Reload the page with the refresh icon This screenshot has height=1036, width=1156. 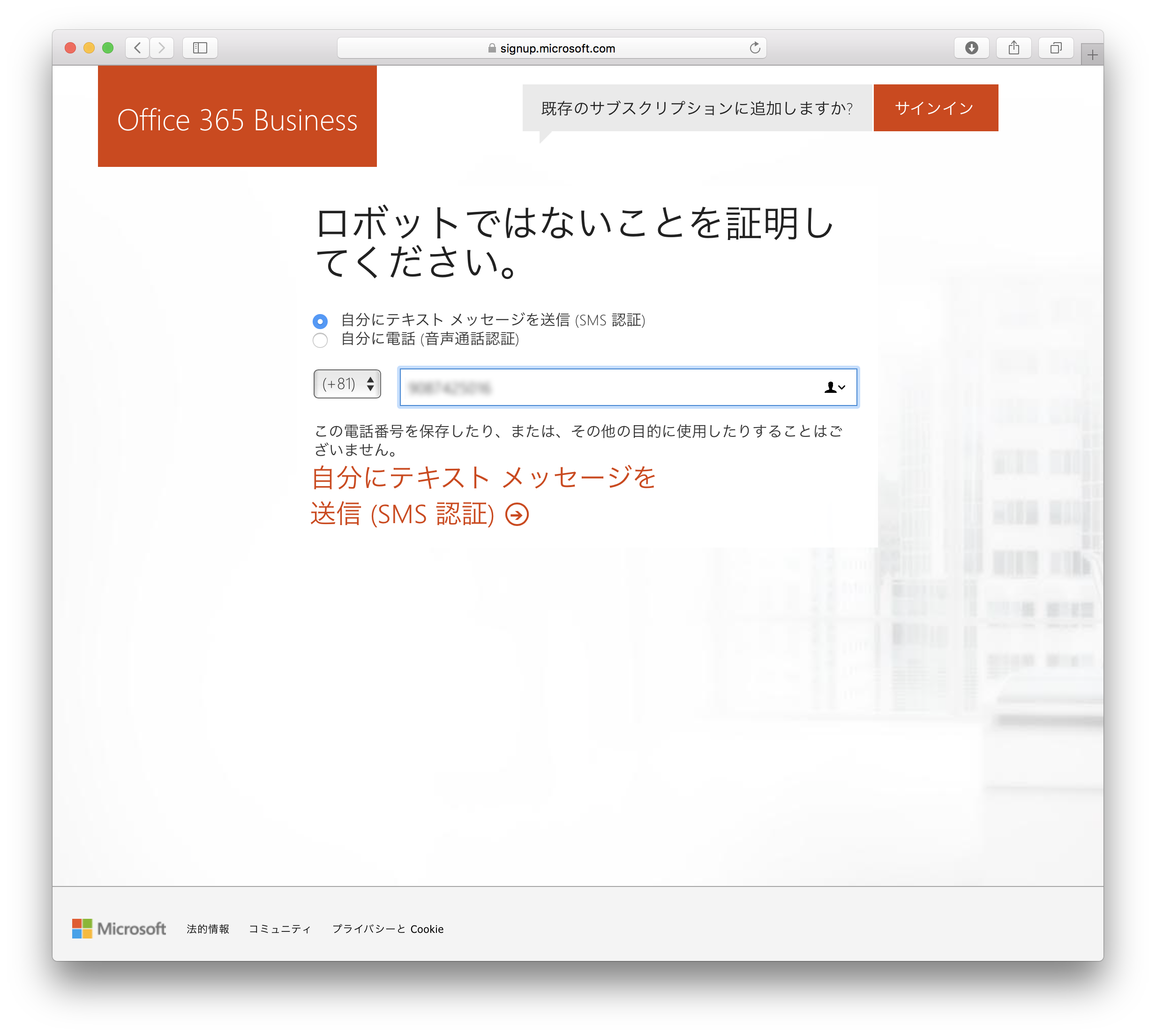point(755,48)
